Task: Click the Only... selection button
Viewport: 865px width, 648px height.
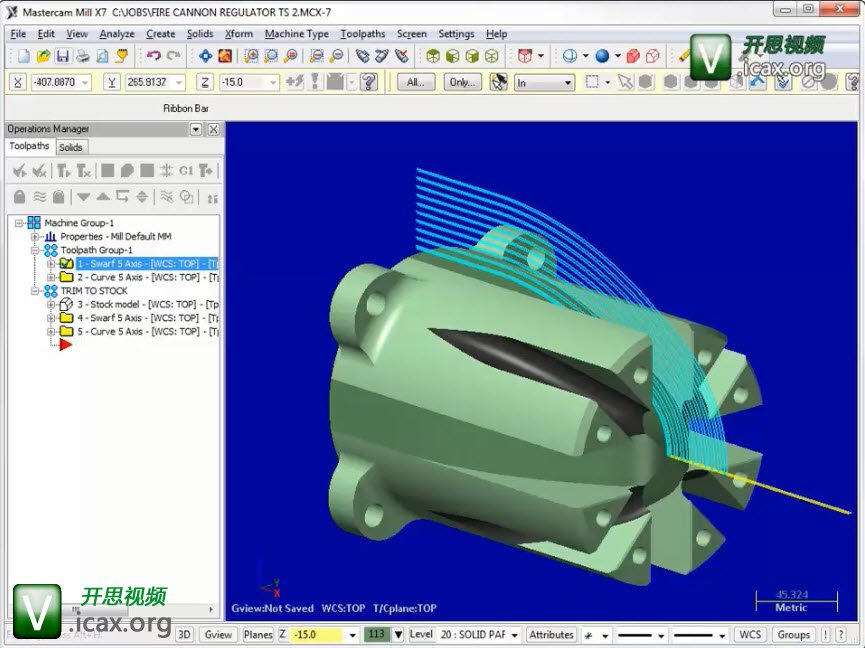Action: coord(462,82)
